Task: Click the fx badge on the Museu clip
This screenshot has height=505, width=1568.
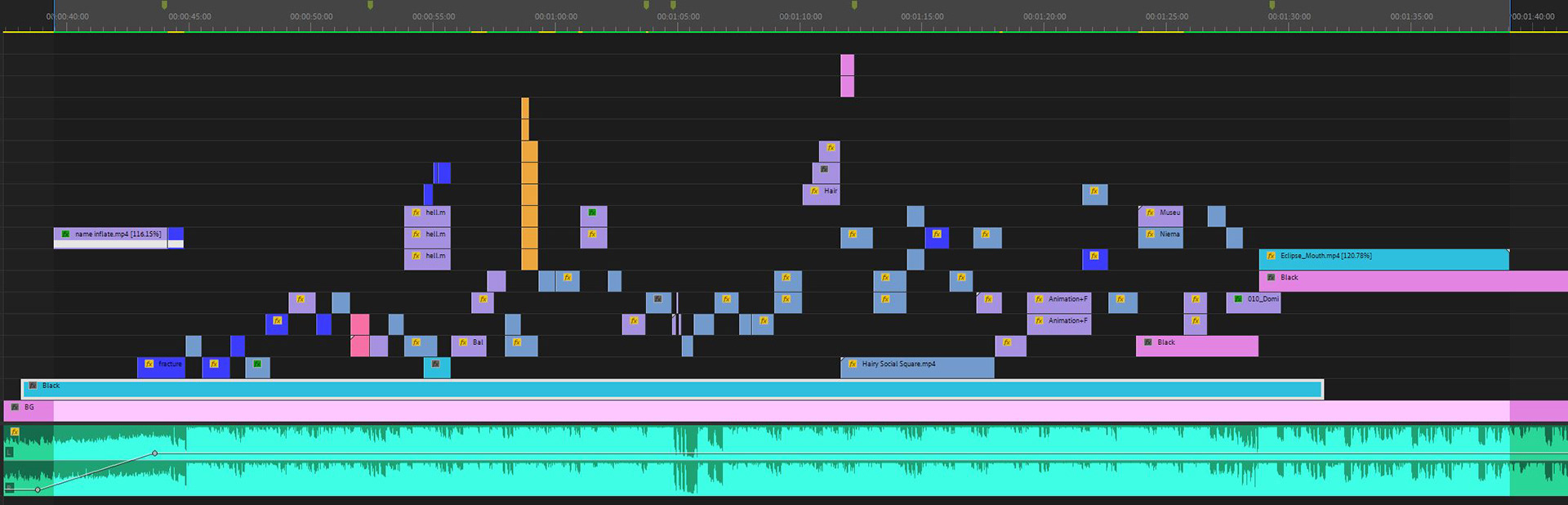Action: (x=1150, y=212)
